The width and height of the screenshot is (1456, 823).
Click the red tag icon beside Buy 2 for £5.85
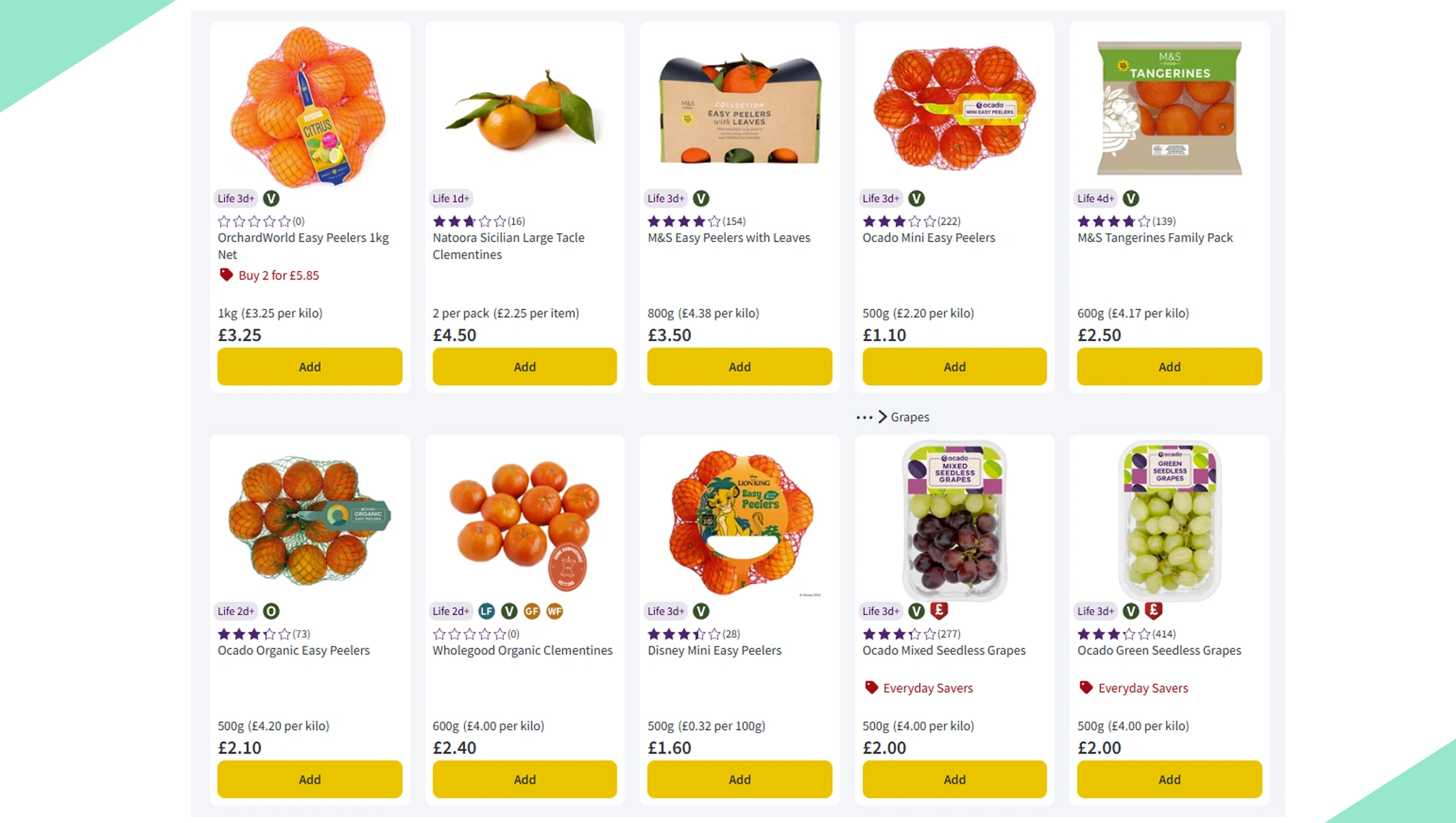(x=226, y=275)
